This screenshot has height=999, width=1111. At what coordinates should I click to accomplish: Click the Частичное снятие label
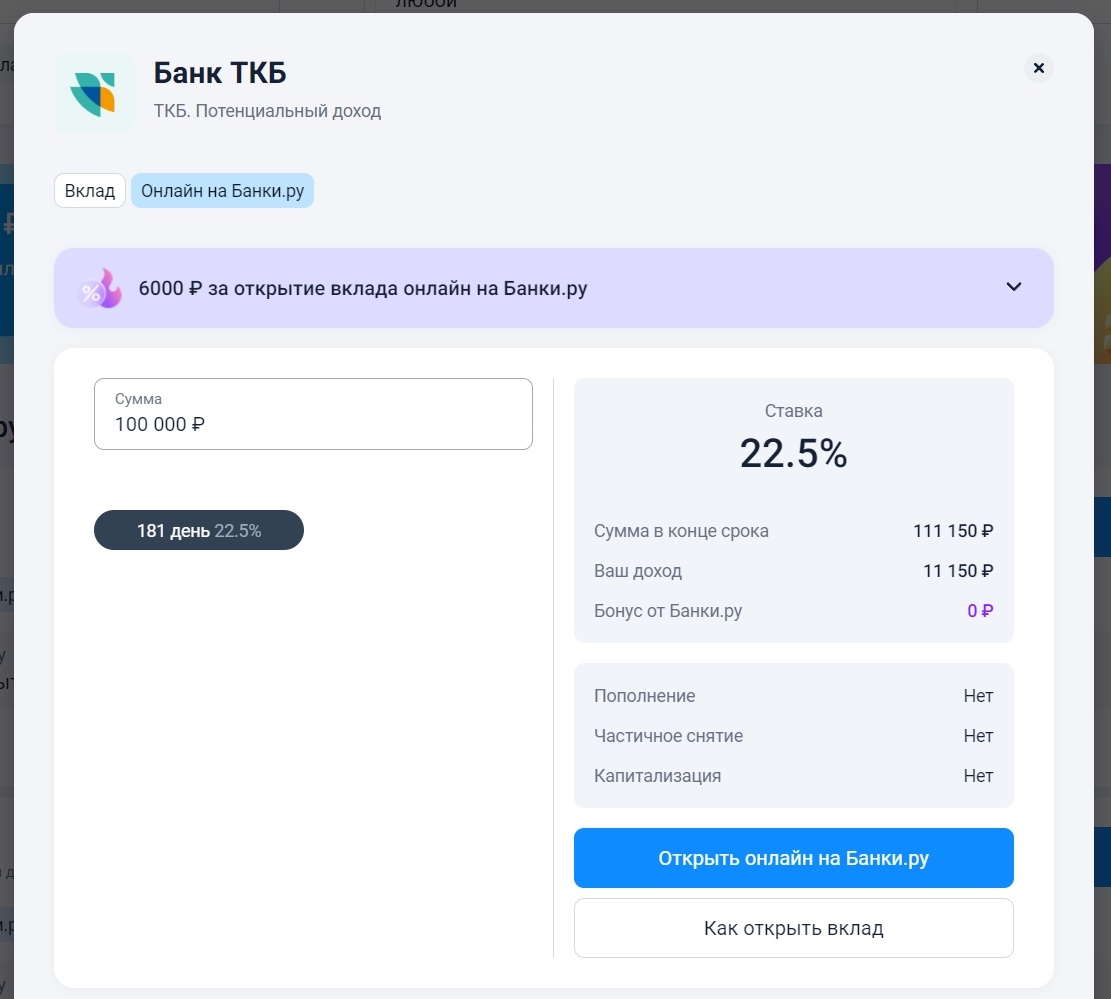pyautogui.click(x=668, y=736)
